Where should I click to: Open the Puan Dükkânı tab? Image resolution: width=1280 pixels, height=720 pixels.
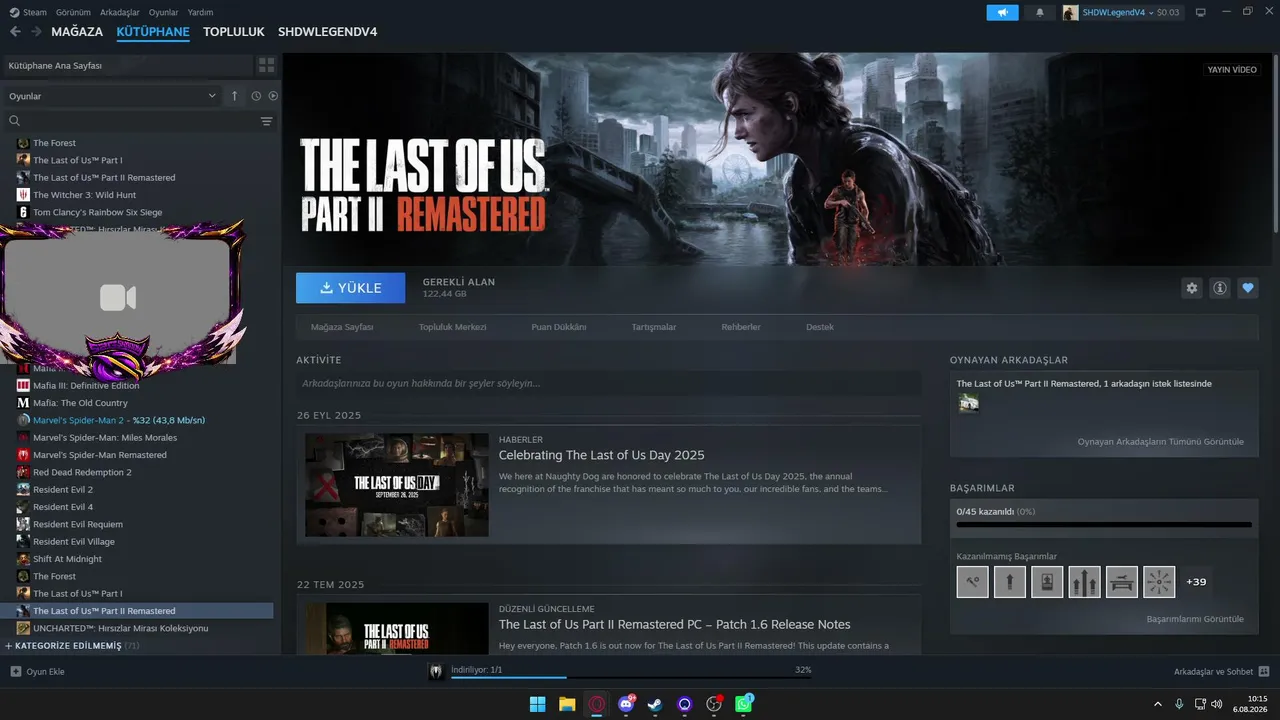tap(559, 327)
